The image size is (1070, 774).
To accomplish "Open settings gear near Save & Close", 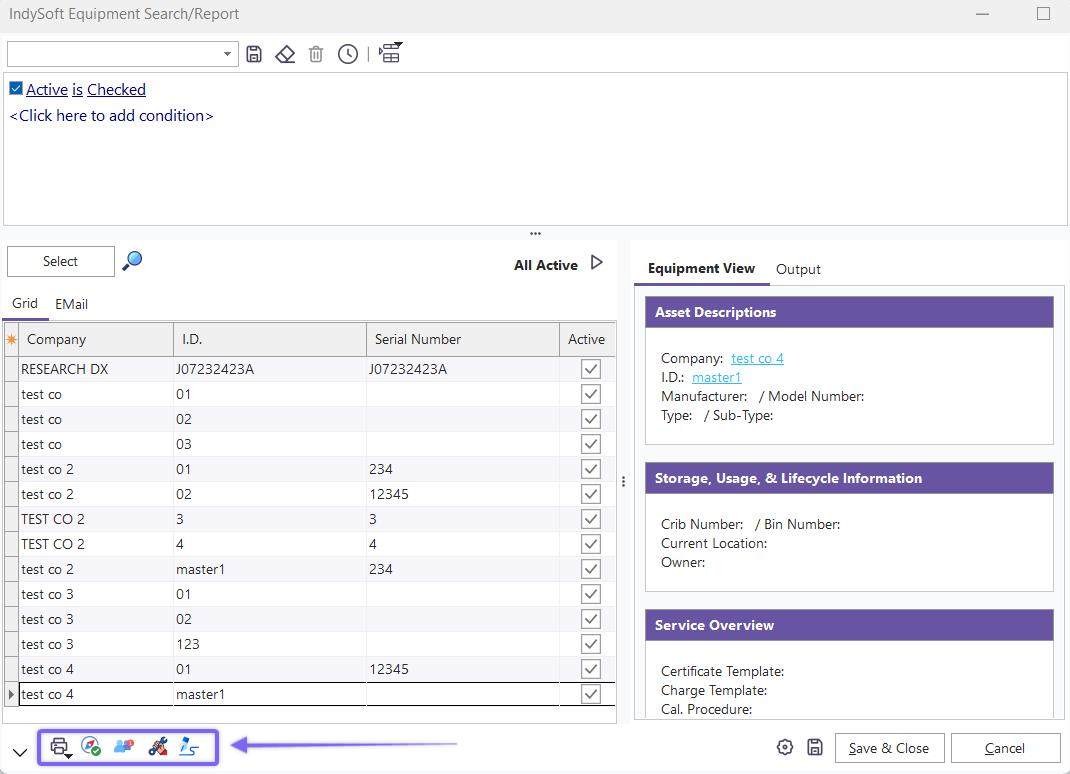I will coord(785,747).
